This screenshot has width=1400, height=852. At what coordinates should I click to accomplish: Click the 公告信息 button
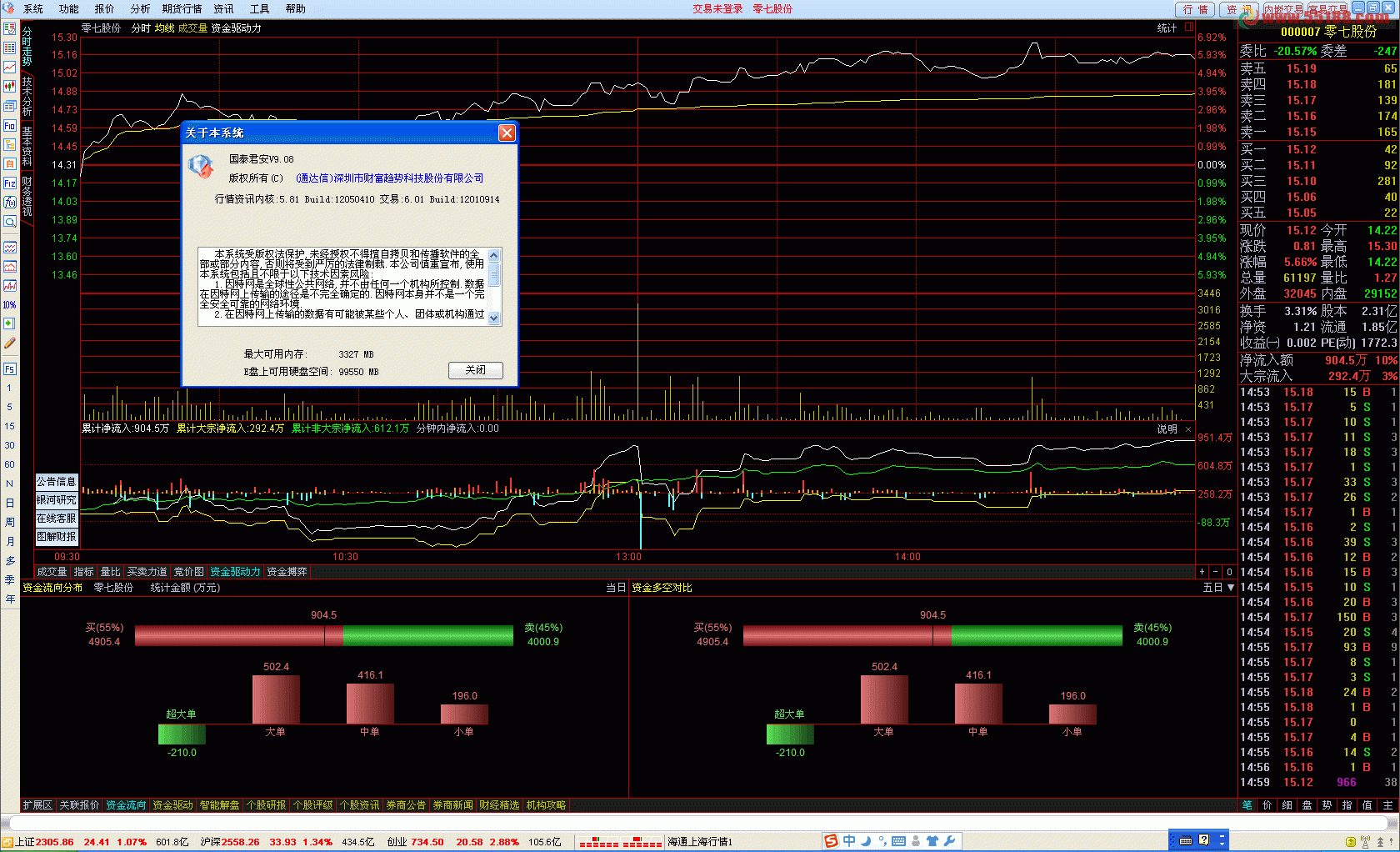click(x=57, y=482)
